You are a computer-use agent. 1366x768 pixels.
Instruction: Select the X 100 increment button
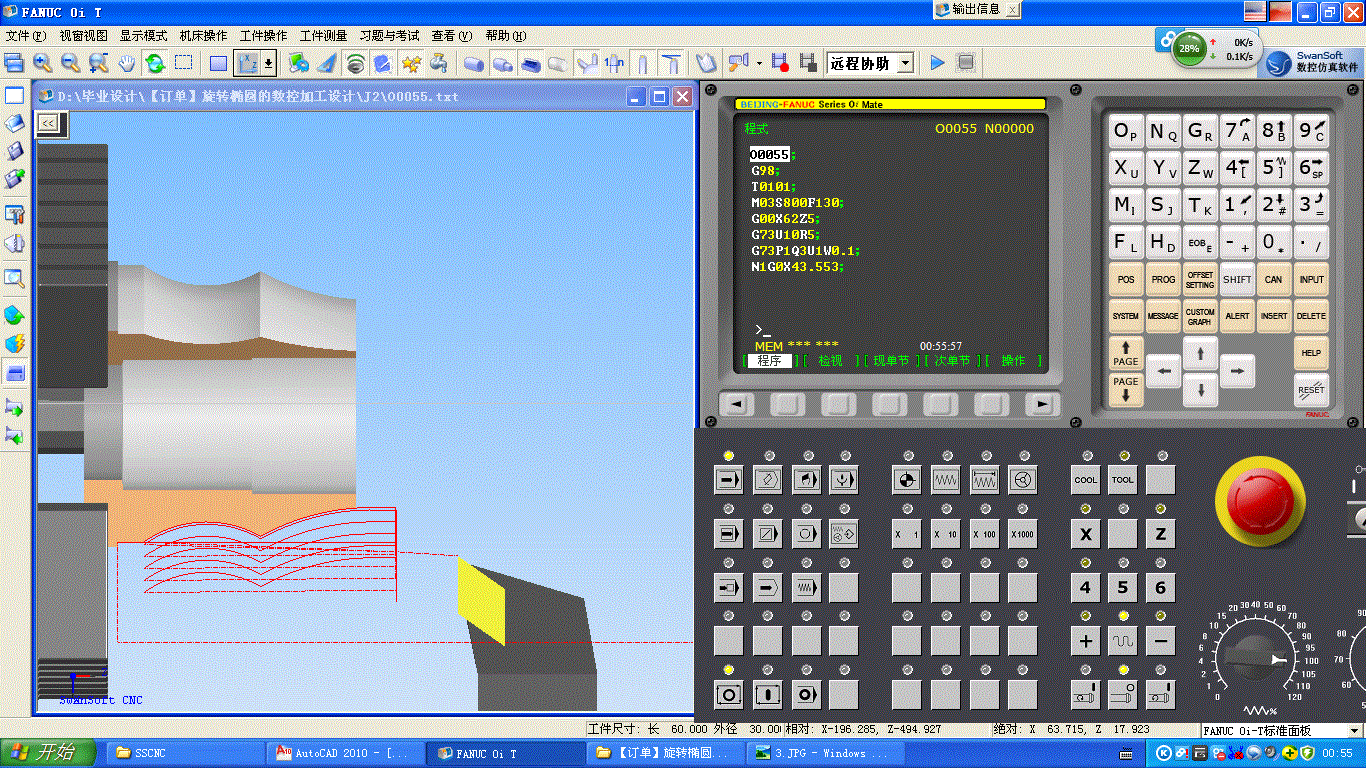point(984,534)
